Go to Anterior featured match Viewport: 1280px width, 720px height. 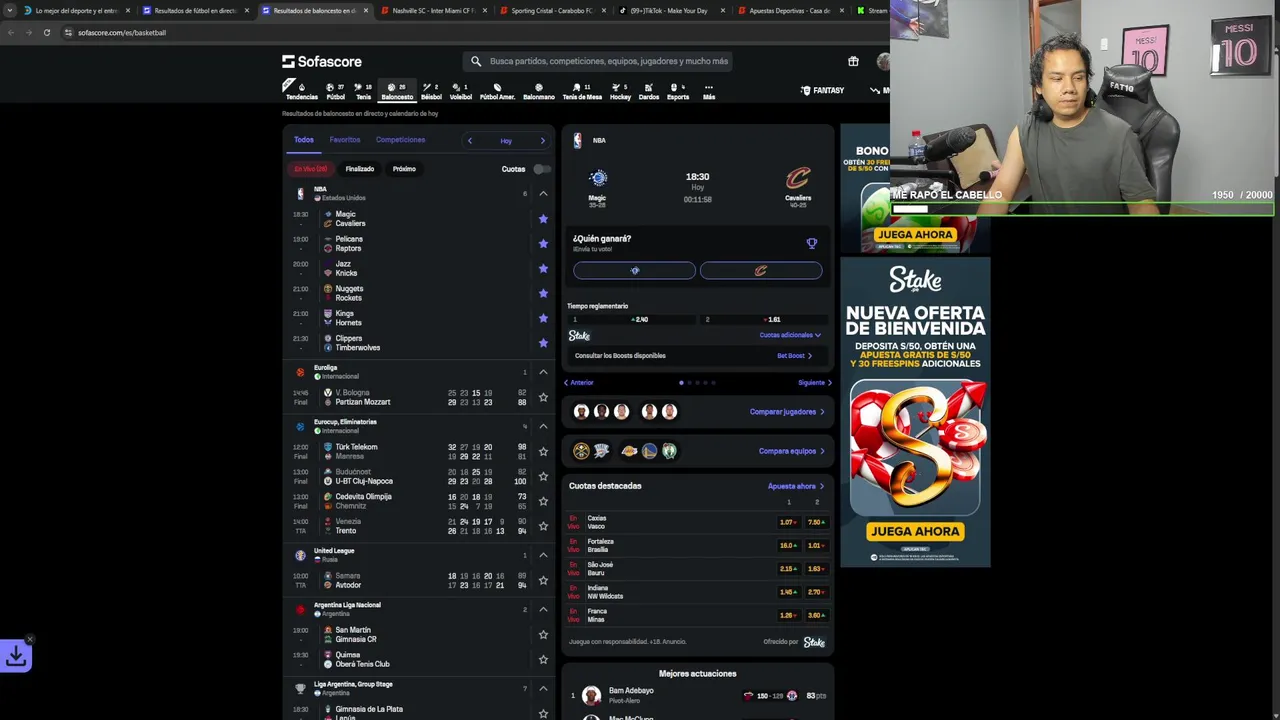pos(578,382)
